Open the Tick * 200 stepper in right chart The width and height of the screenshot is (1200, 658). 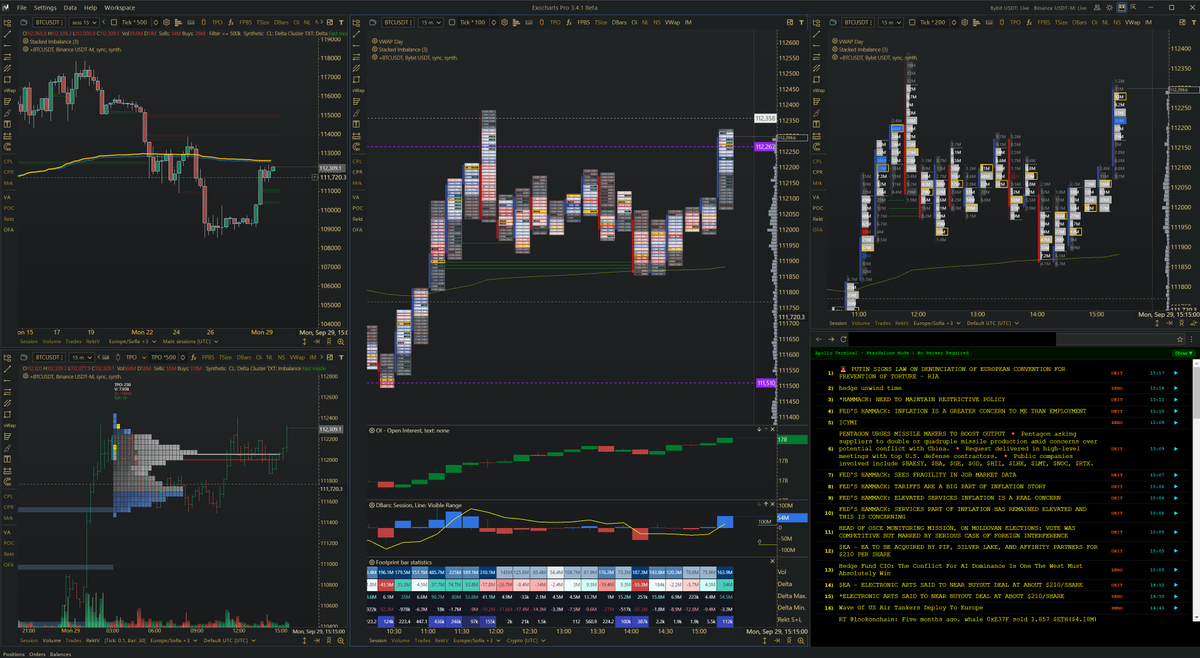click(x=954, y=22)
